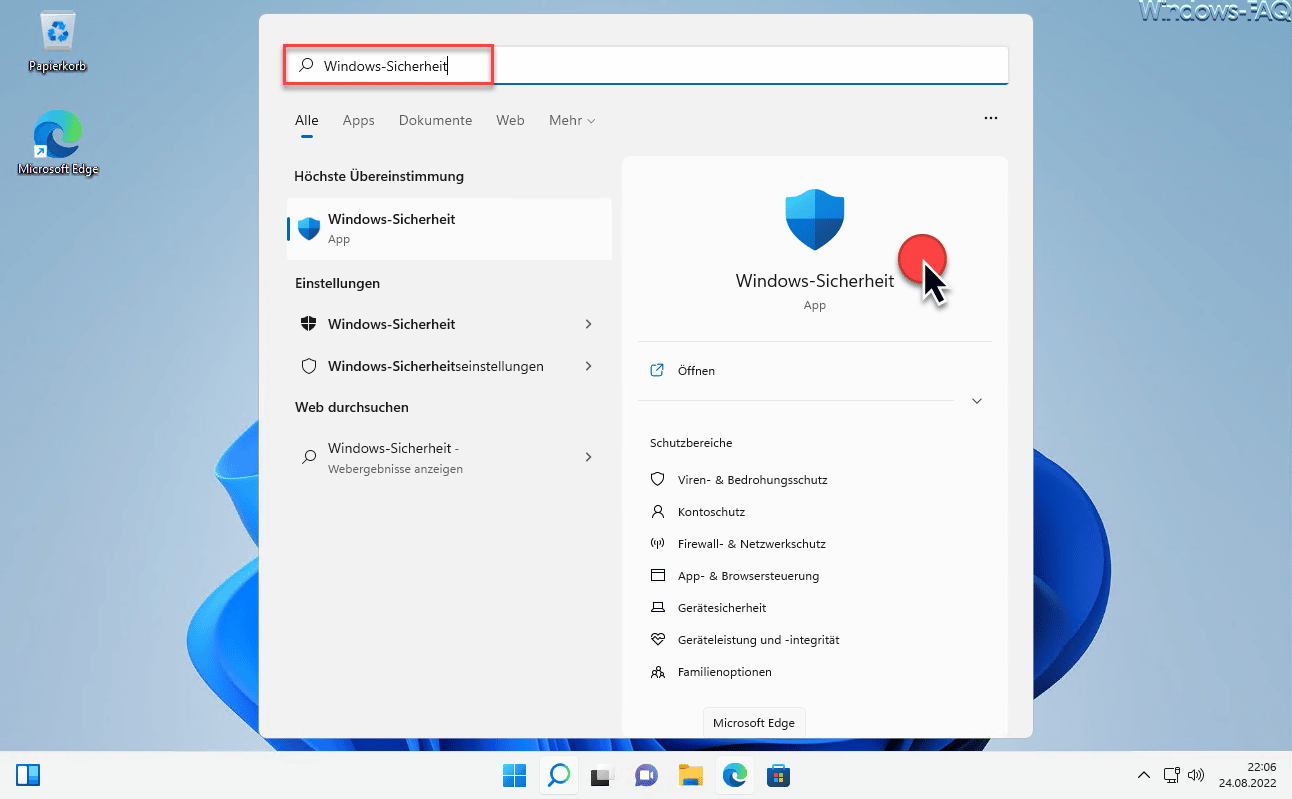
Task: Open the Chat app on the taskbar
Action: point(646,775)
